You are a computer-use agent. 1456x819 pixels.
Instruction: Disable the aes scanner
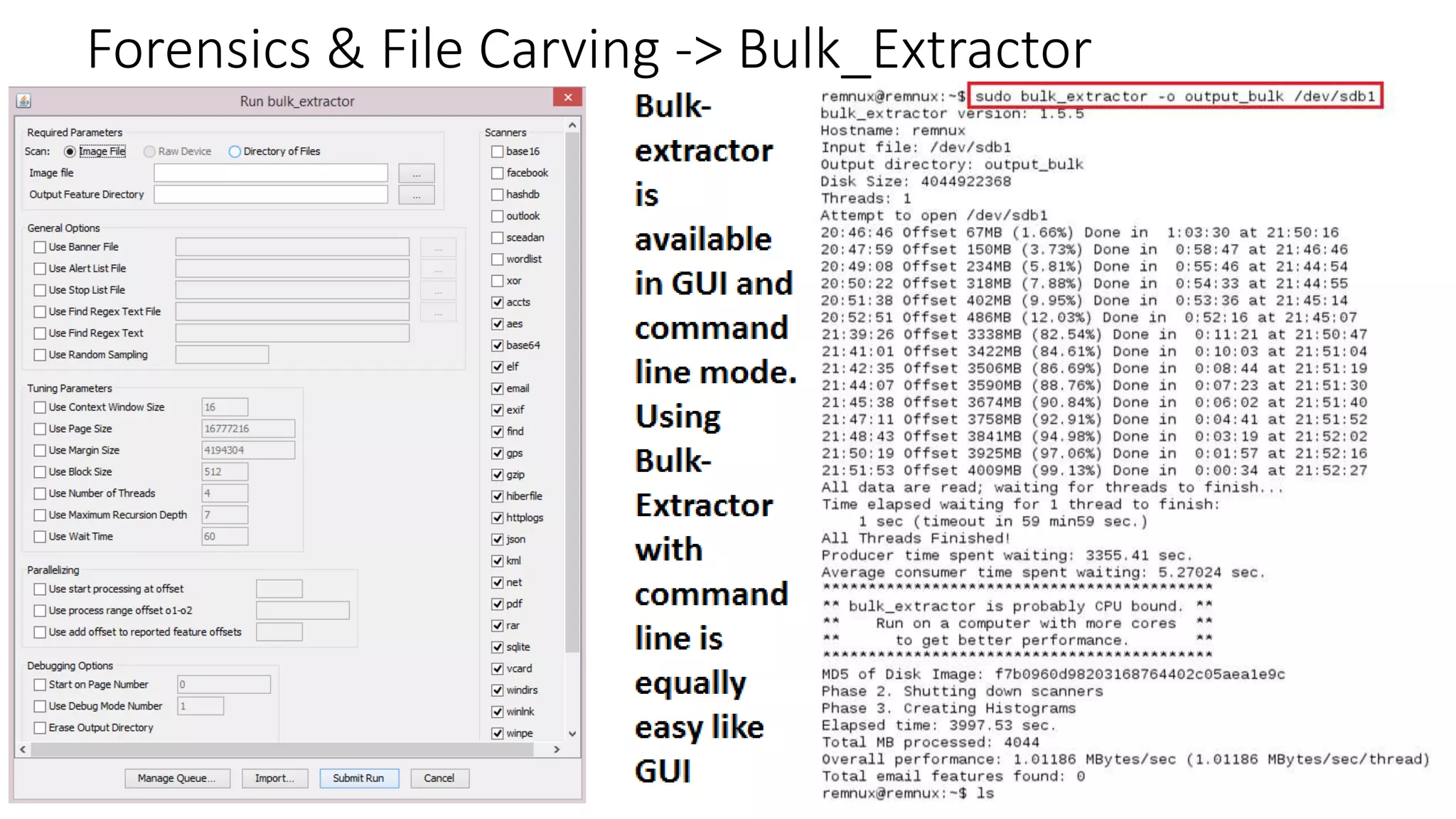pyautogui.click(x=498, y=324)
